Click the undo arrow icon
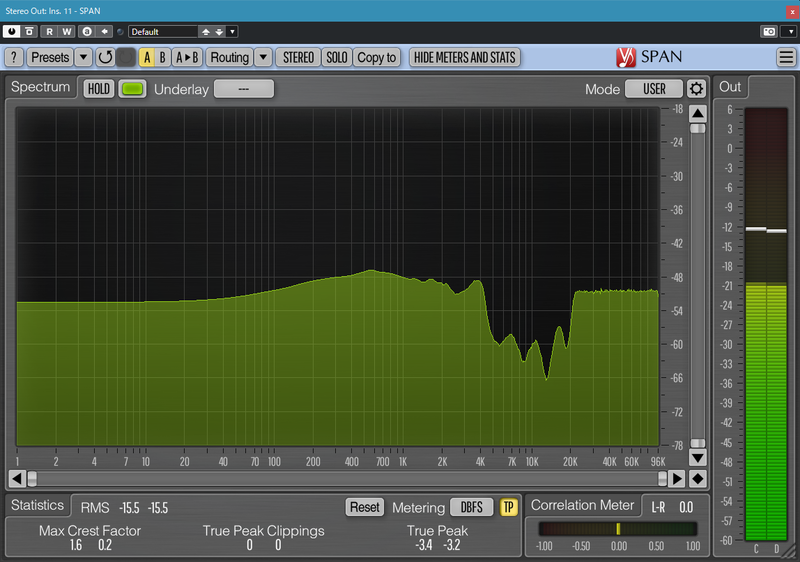This screenshot has height=562, width=800. click(106, 58)
